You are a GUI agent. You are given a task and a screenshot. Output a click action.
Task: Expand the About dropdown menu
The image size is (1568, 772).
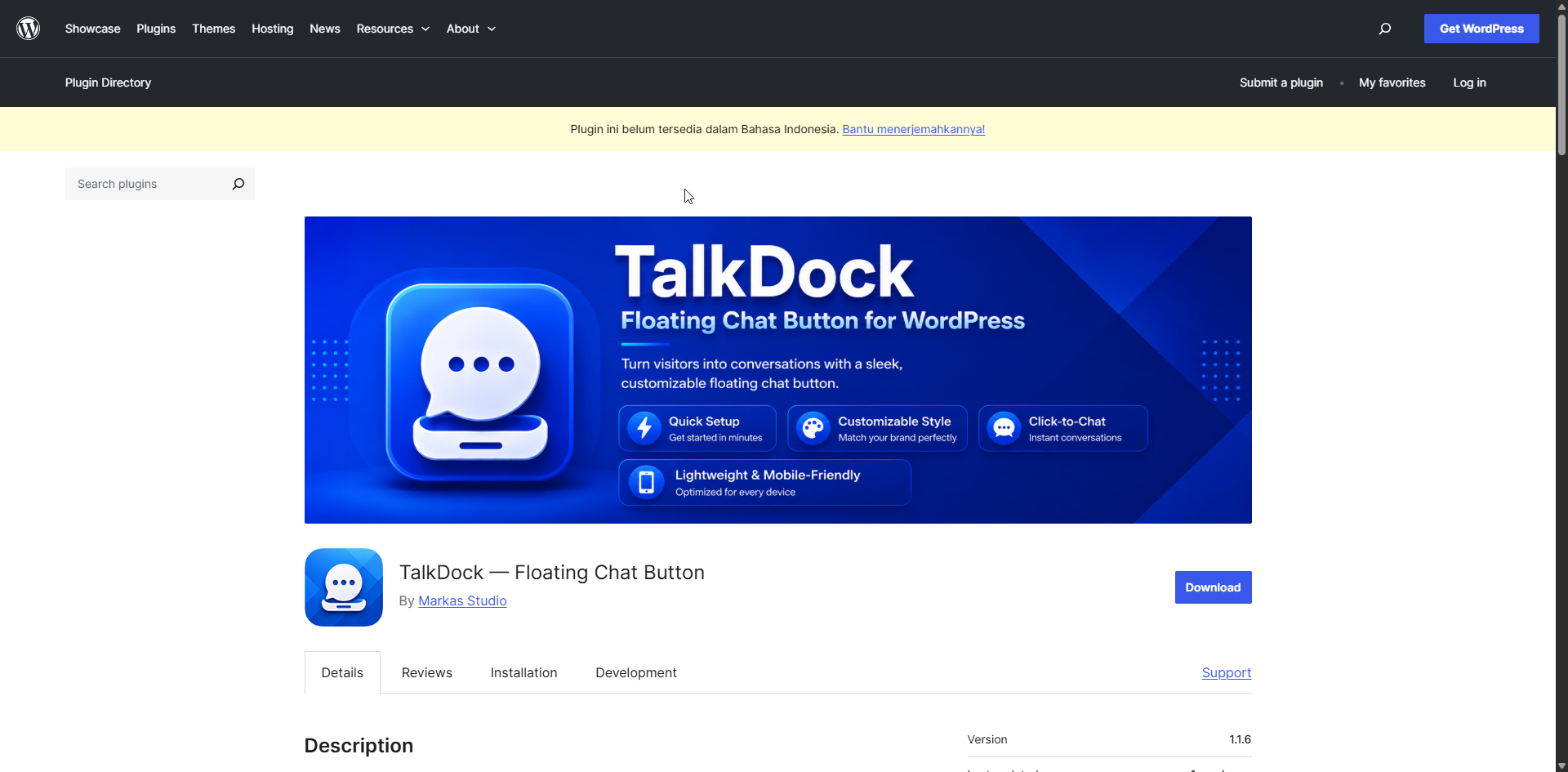coord(471,29)
